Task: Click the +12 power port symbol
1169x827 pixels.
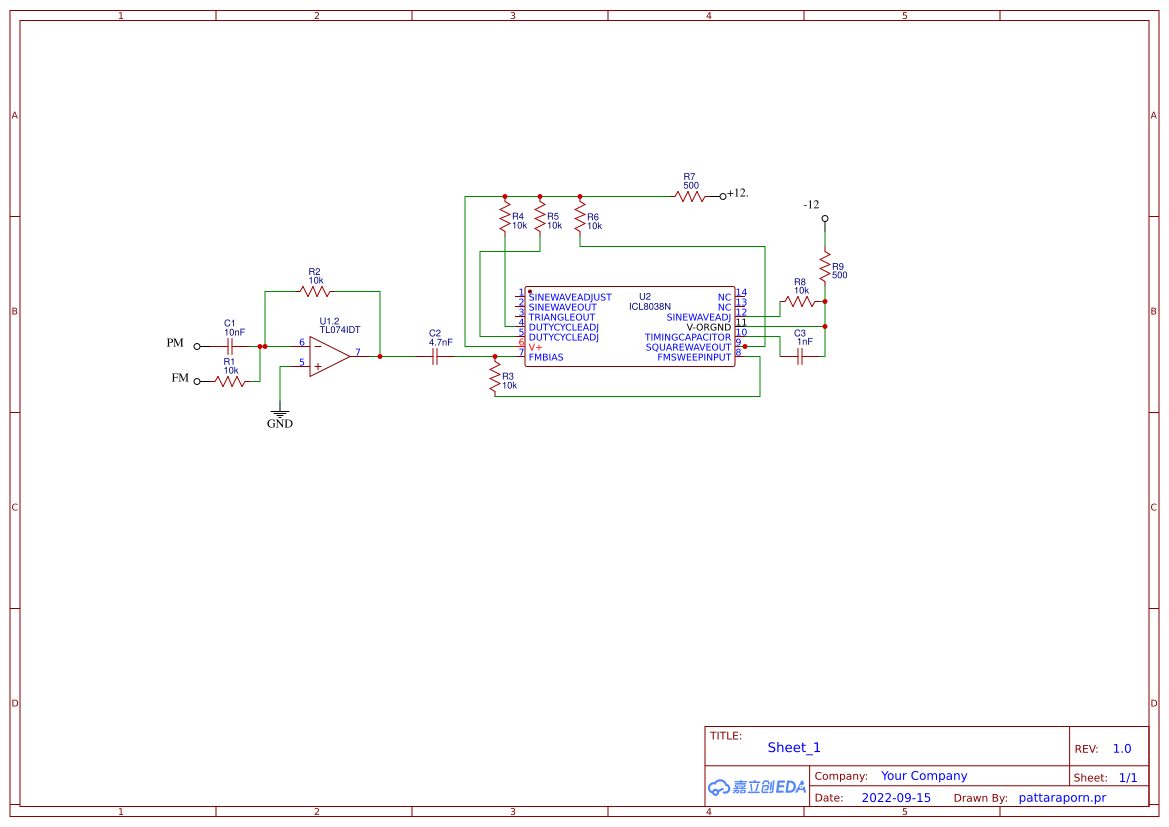Action: (725, 195)
